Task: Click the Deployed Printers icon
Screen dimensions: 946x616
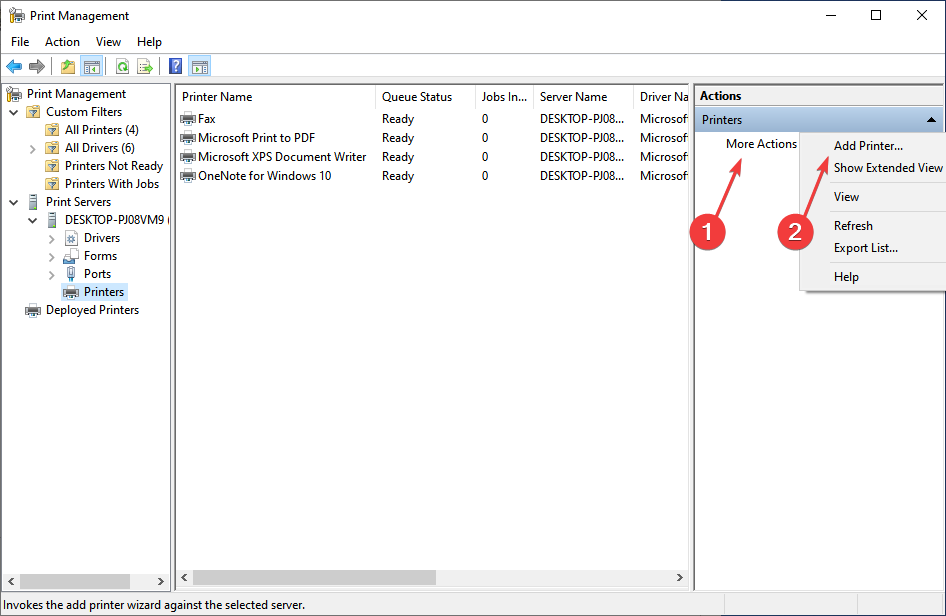Action: pyautogui.click(x=33, y=311)
